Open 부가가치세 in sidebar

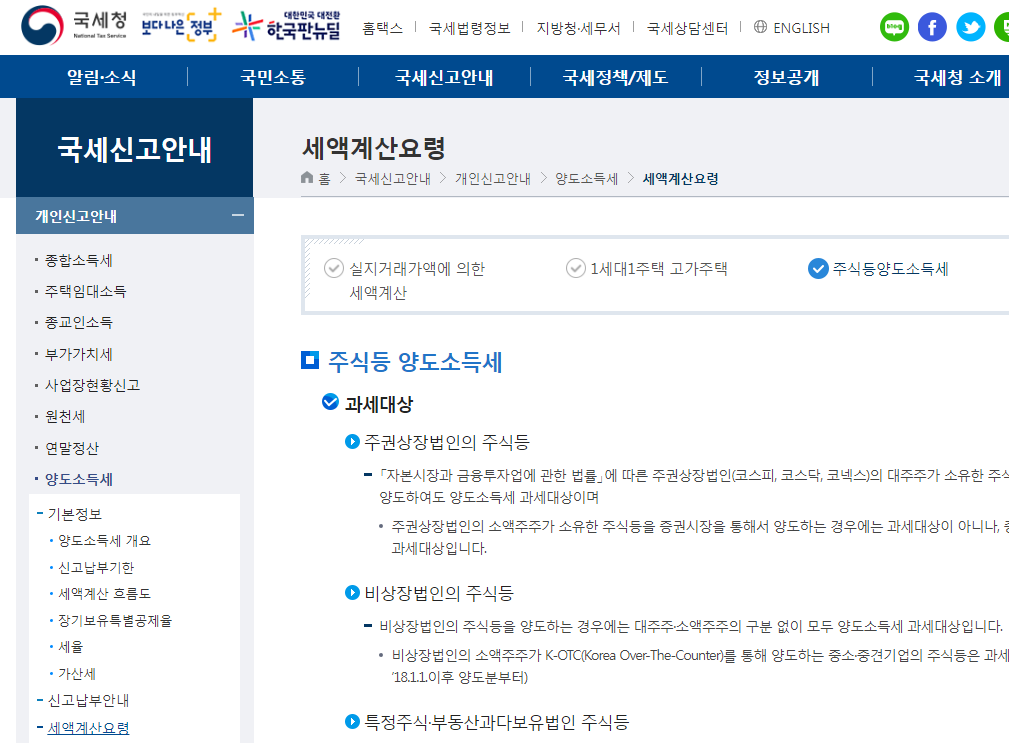(x=79, y=354)
